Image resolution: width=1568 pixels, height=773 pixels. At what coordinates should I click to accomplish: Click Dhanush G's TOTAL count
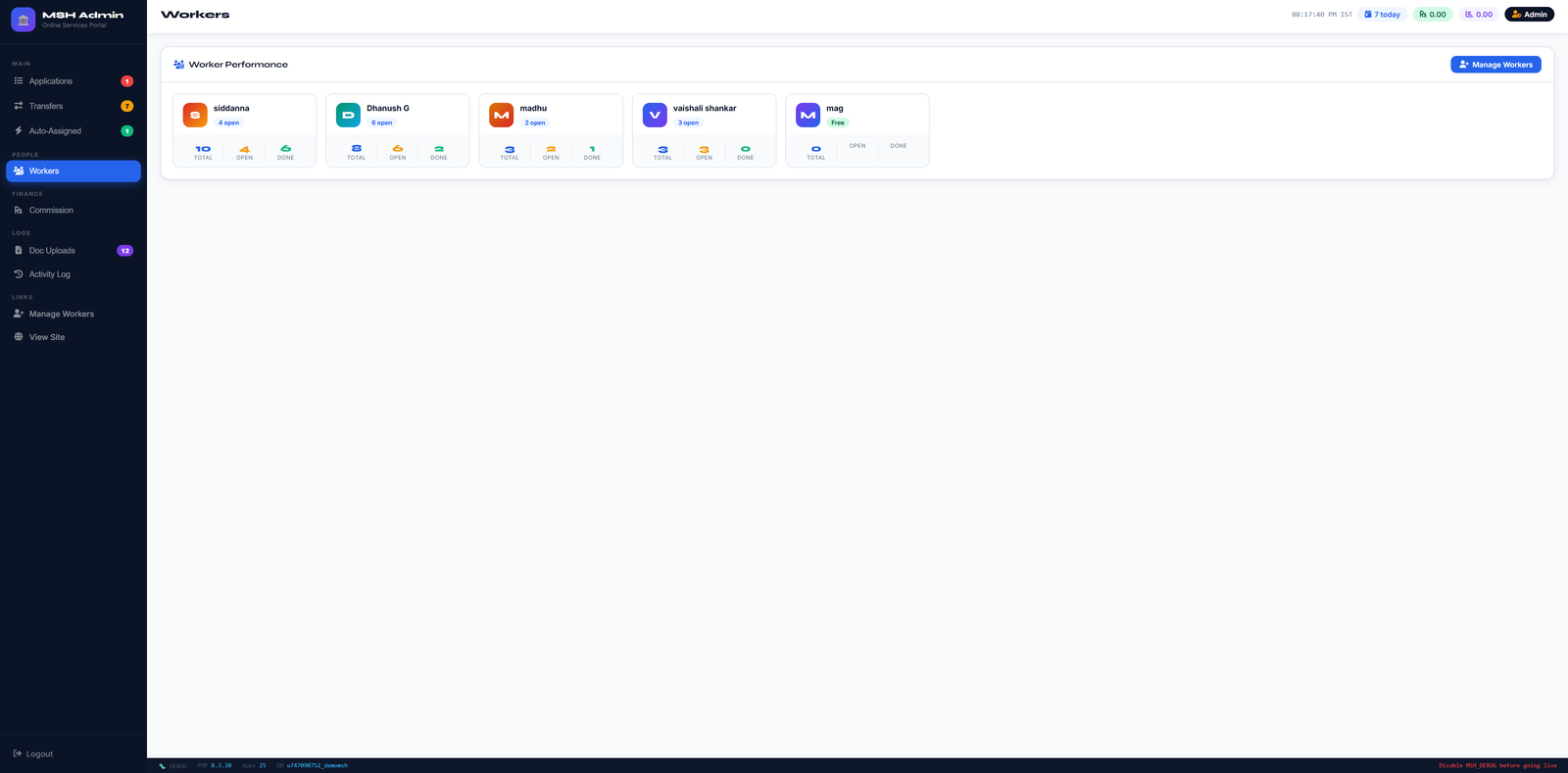tap(357, 149)
